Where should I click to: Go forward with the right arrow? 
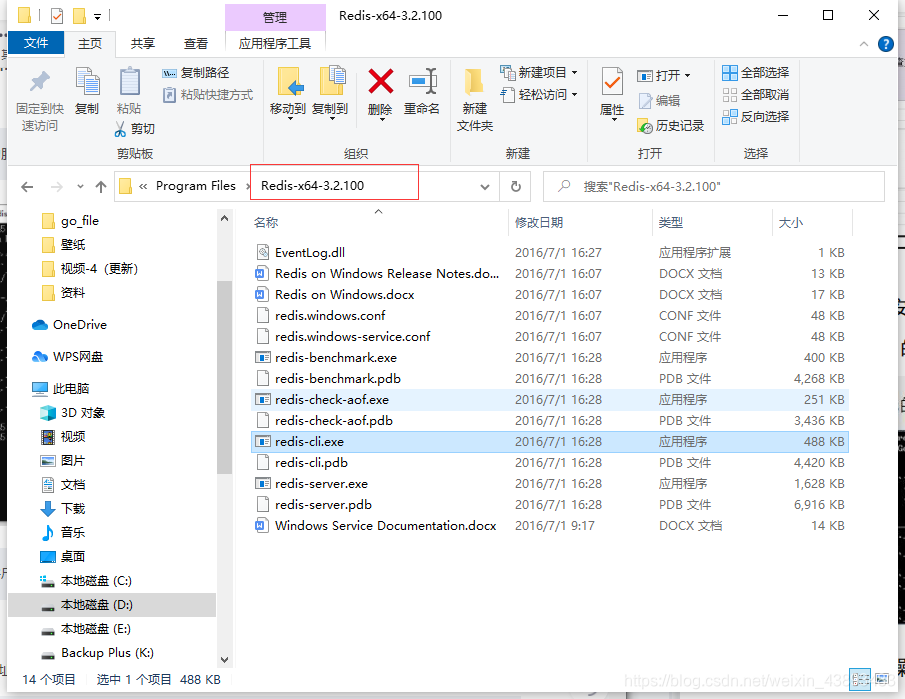(57, 186)
